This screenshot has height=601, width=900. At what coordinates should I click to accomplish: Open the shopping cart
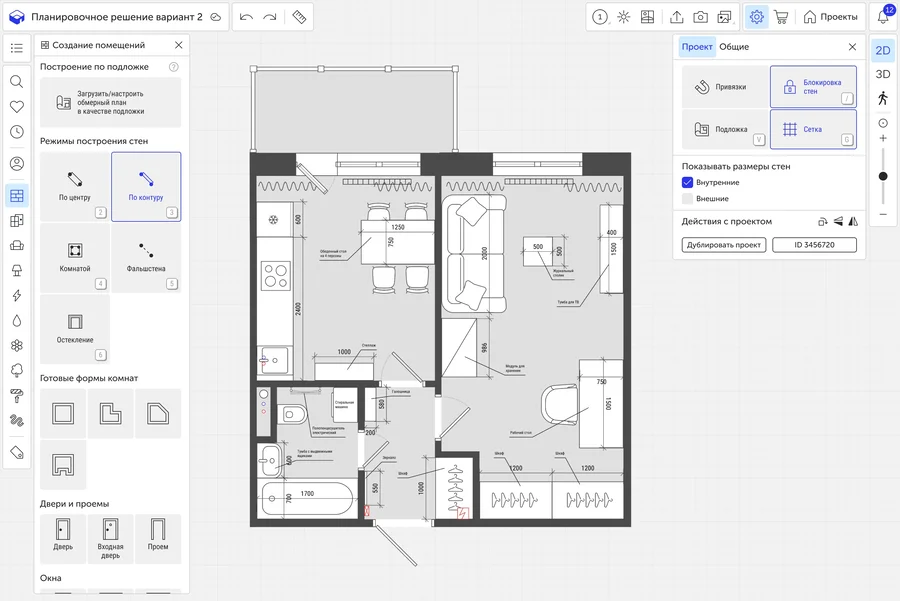[x=781, y=17]
